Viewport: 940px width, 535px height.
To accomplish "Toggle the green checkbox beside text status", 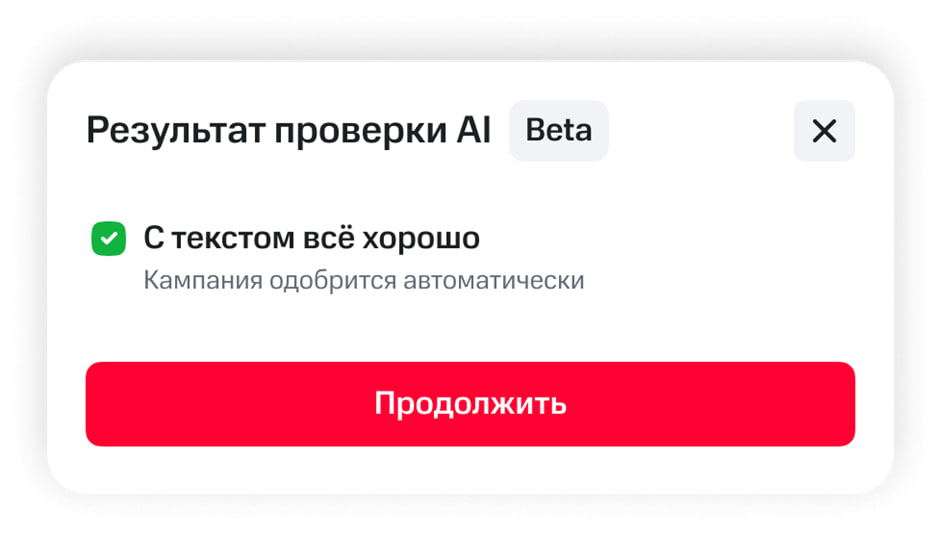I will tap(109, 239).
